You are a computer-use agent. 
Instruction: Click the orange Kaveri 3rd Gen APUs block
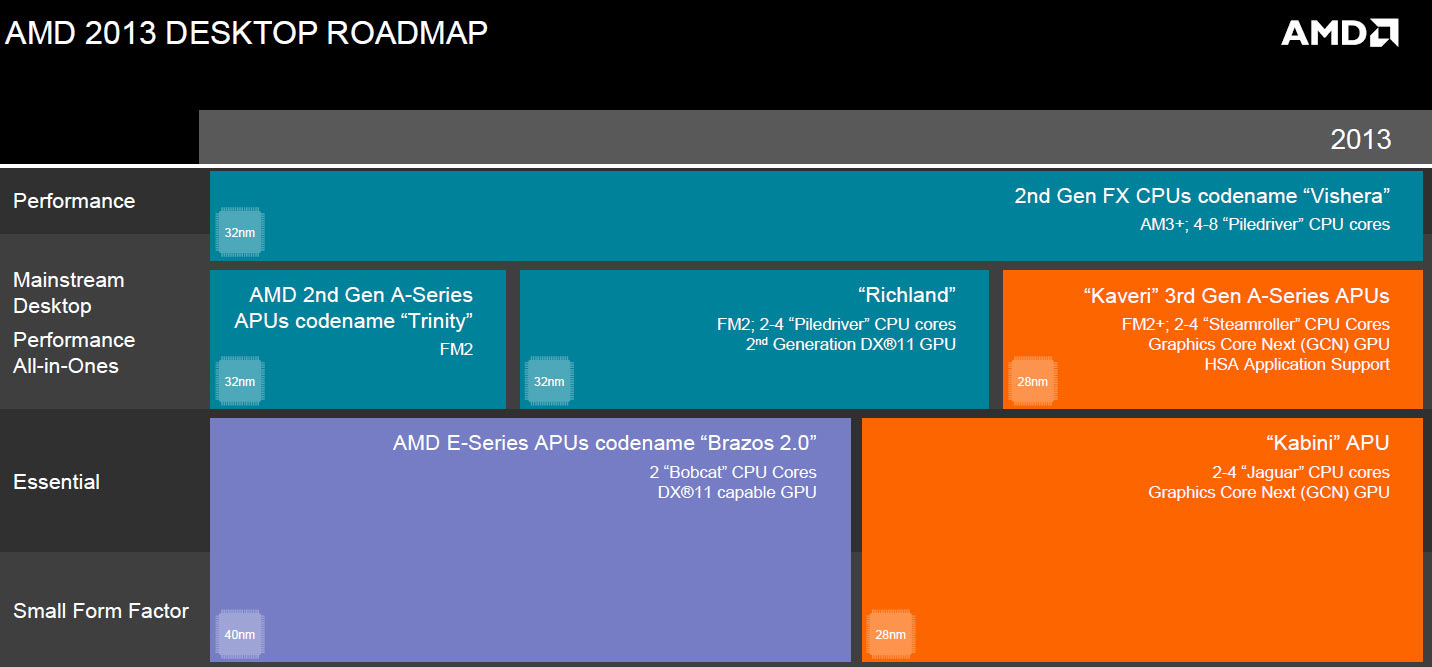click(1211, 337)
